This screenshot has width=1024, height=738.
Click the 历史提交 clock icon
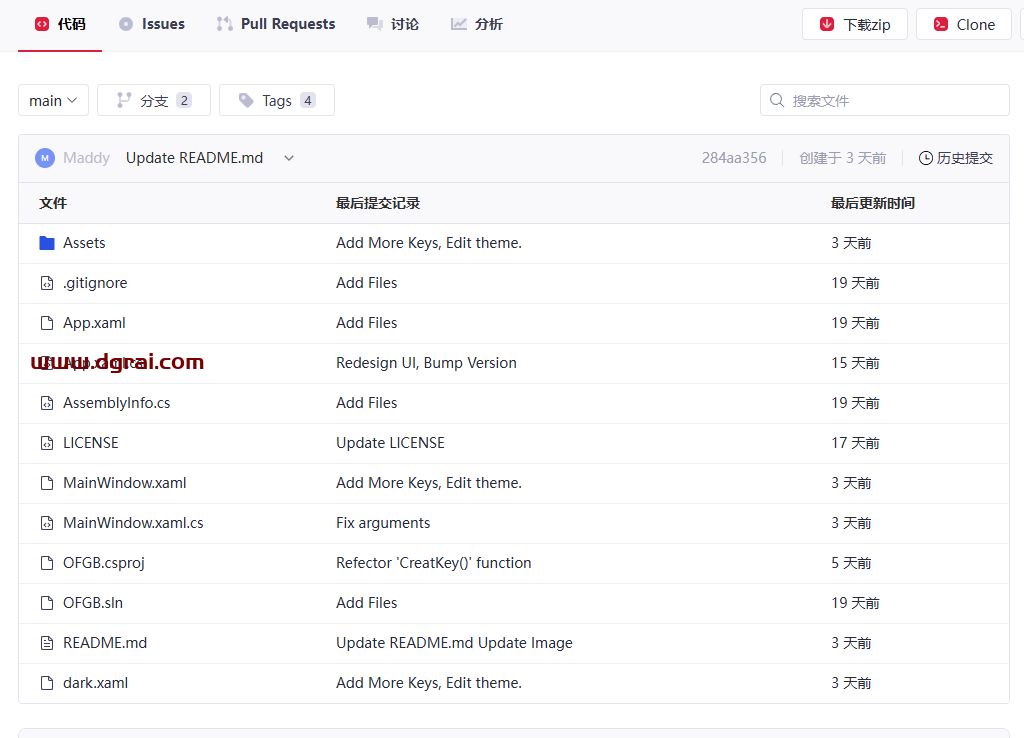926,158
